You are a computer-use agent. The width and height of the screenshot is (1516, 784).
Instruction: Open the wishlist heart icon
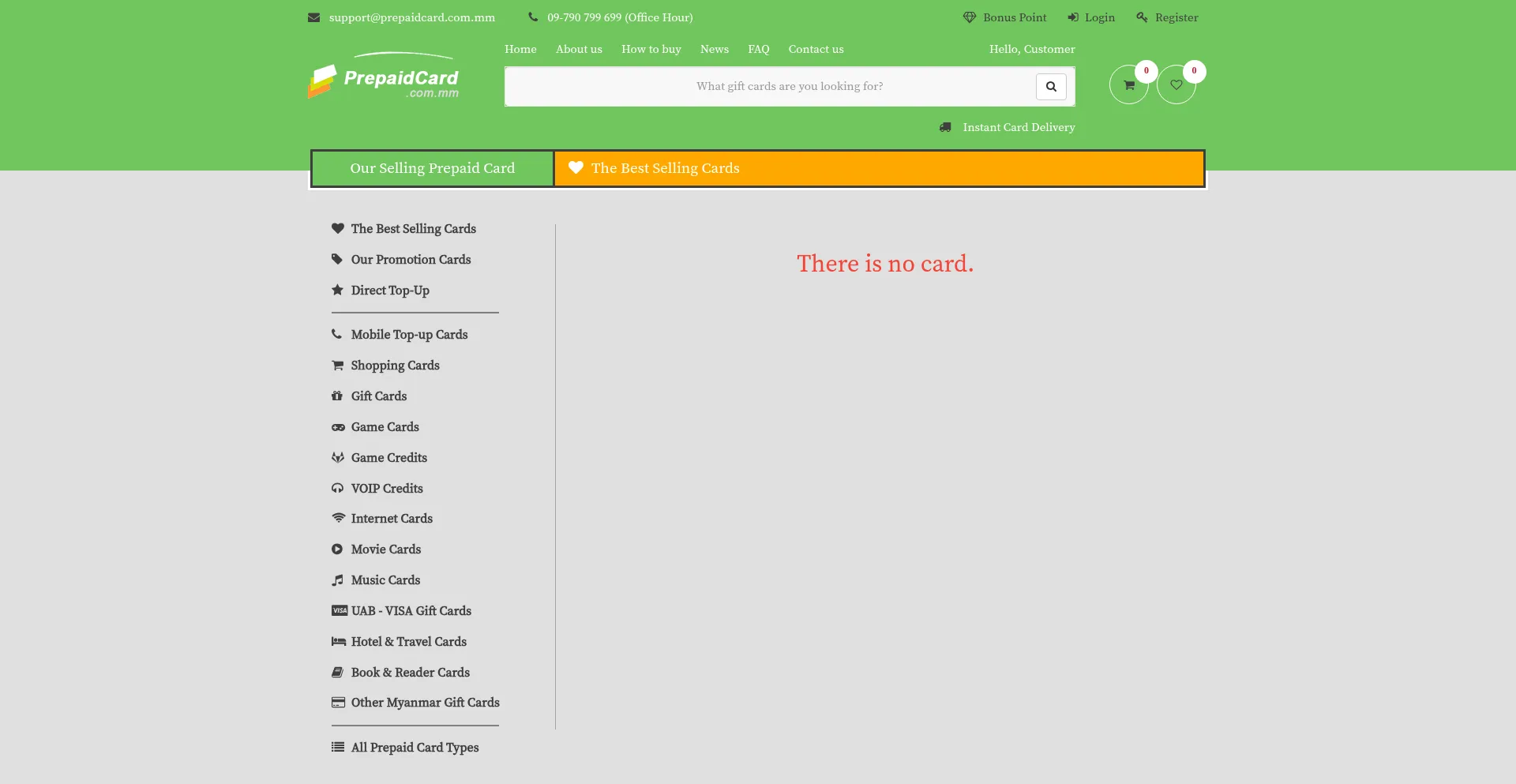[1176, 85]
